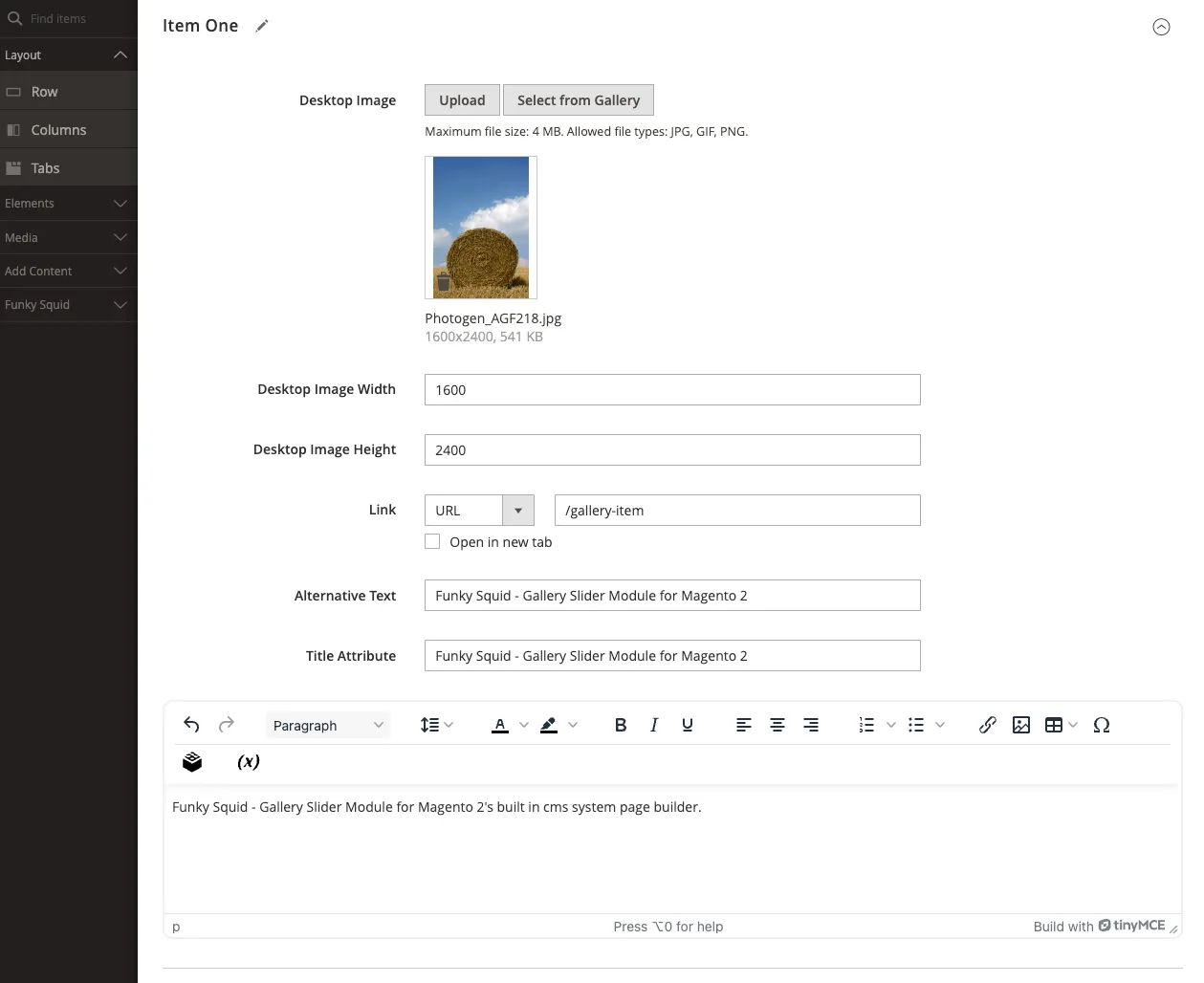This screenshot has width=1204, height=983.
Task: Grab the editor resize handle
Action: [x=1173, y=928]
